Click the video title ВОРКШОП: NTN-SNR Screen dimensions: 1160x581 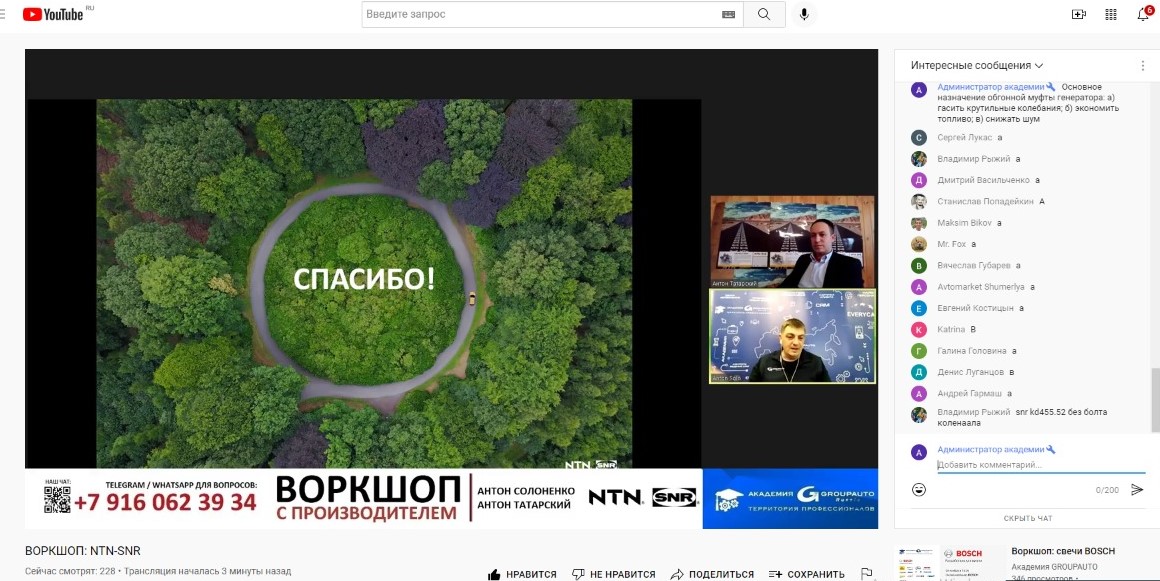click(83, 551)
